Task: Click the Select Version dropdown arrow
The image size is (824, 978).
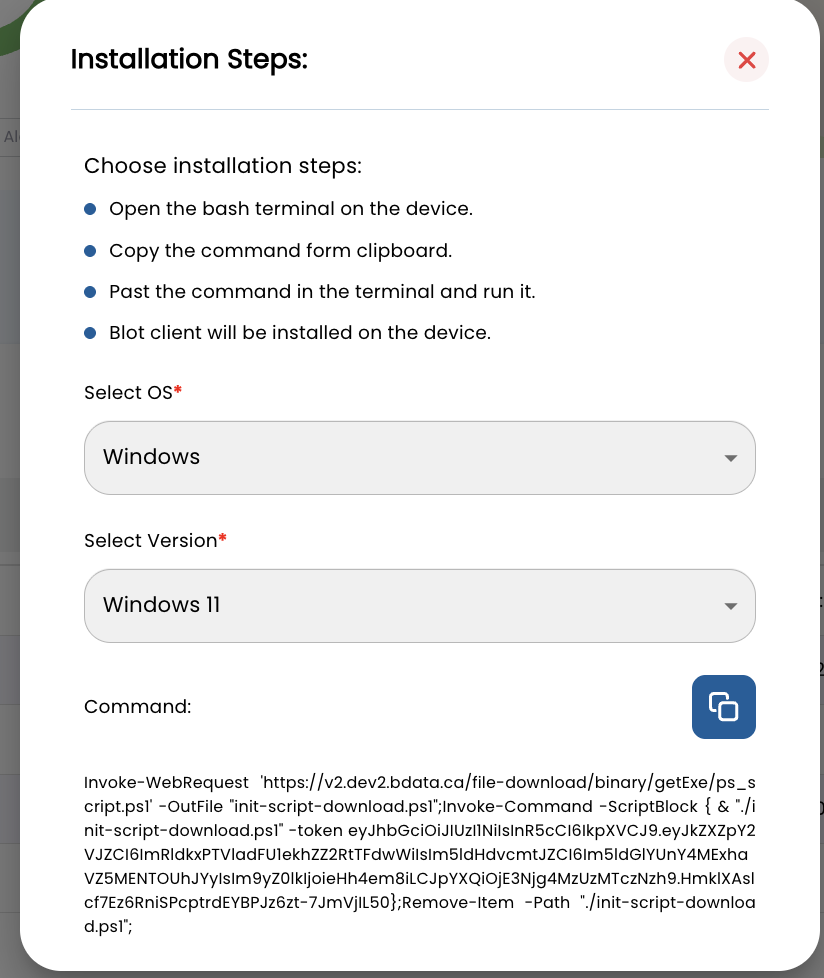Action: coord(729,605)
